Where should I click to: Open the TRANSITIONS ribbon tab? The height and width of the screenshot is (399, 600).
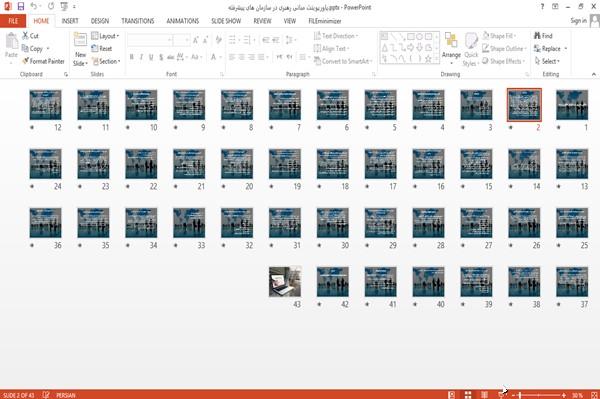tap(138, 21)
